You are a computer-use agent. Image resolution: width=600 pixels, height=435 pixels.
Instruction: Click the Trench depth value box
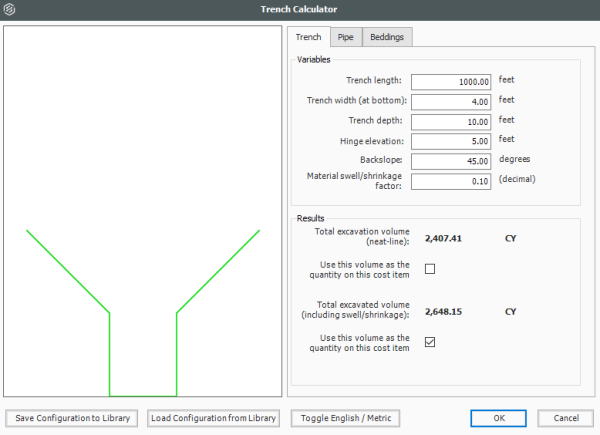pos(451,121)
